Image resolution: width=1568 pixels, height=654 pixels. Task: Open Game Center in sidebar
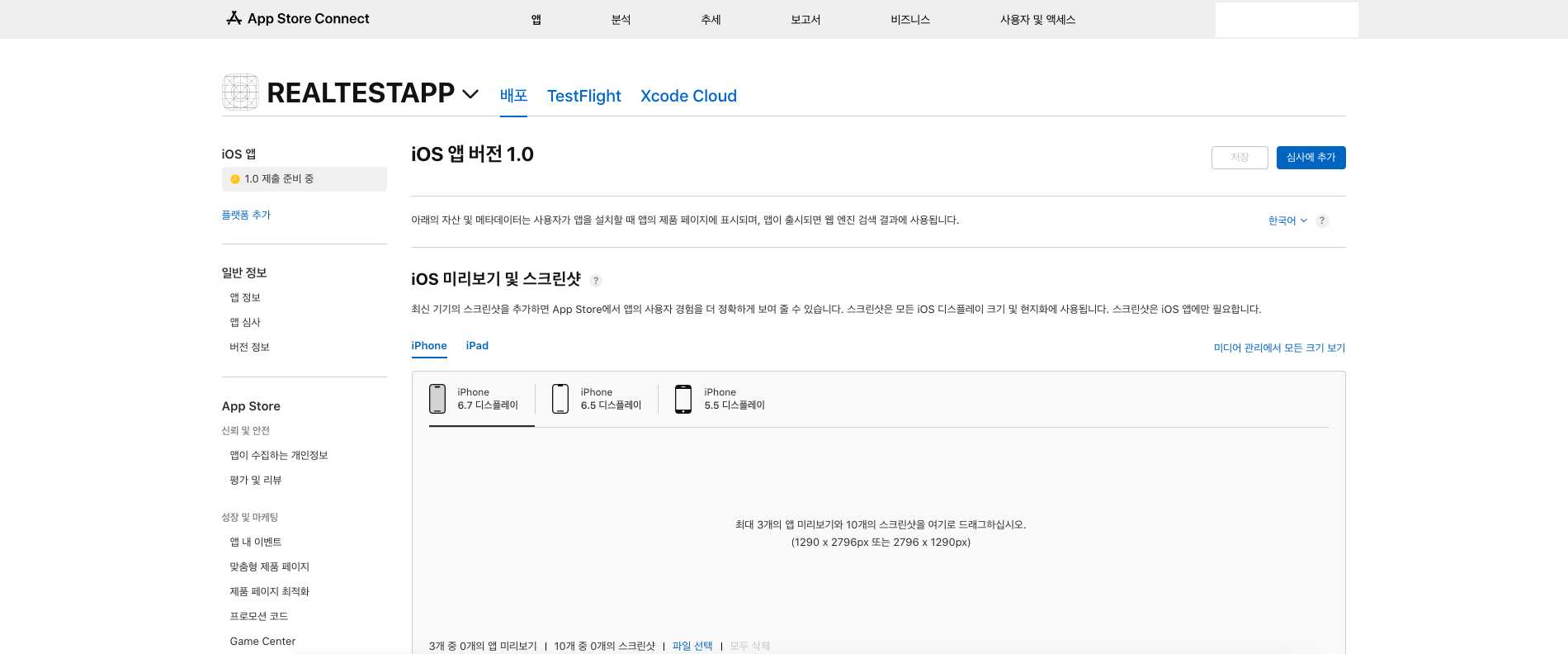[262, 641]
